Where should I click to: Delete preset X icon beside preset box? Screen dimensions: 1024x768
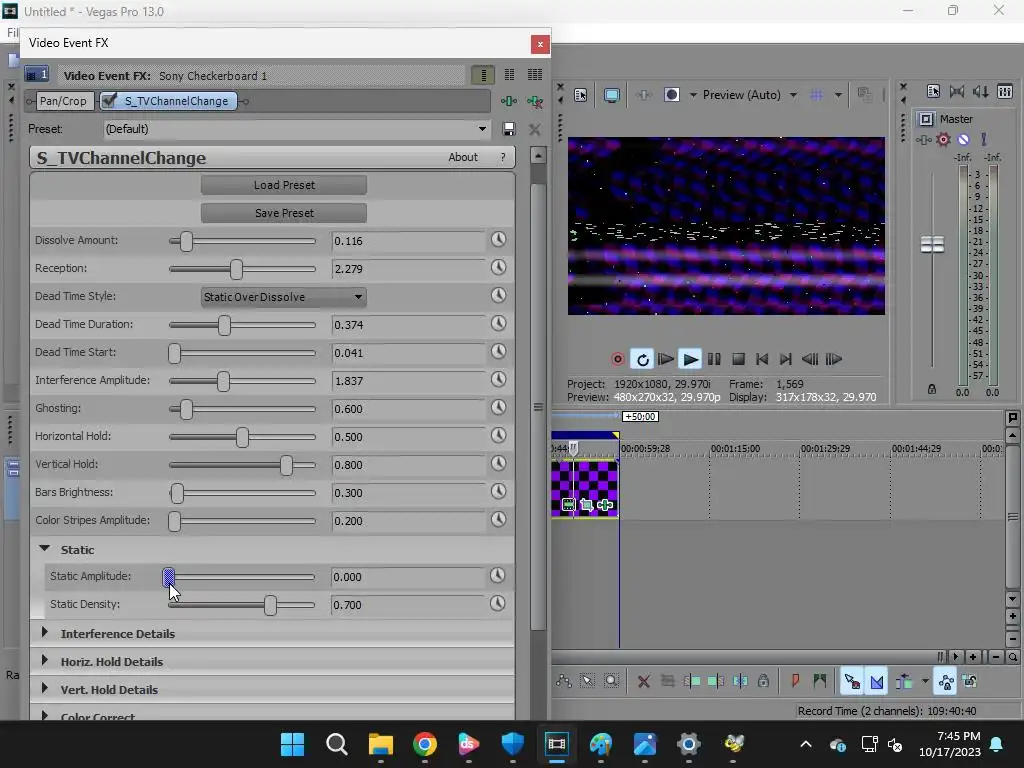pos(535,129)
